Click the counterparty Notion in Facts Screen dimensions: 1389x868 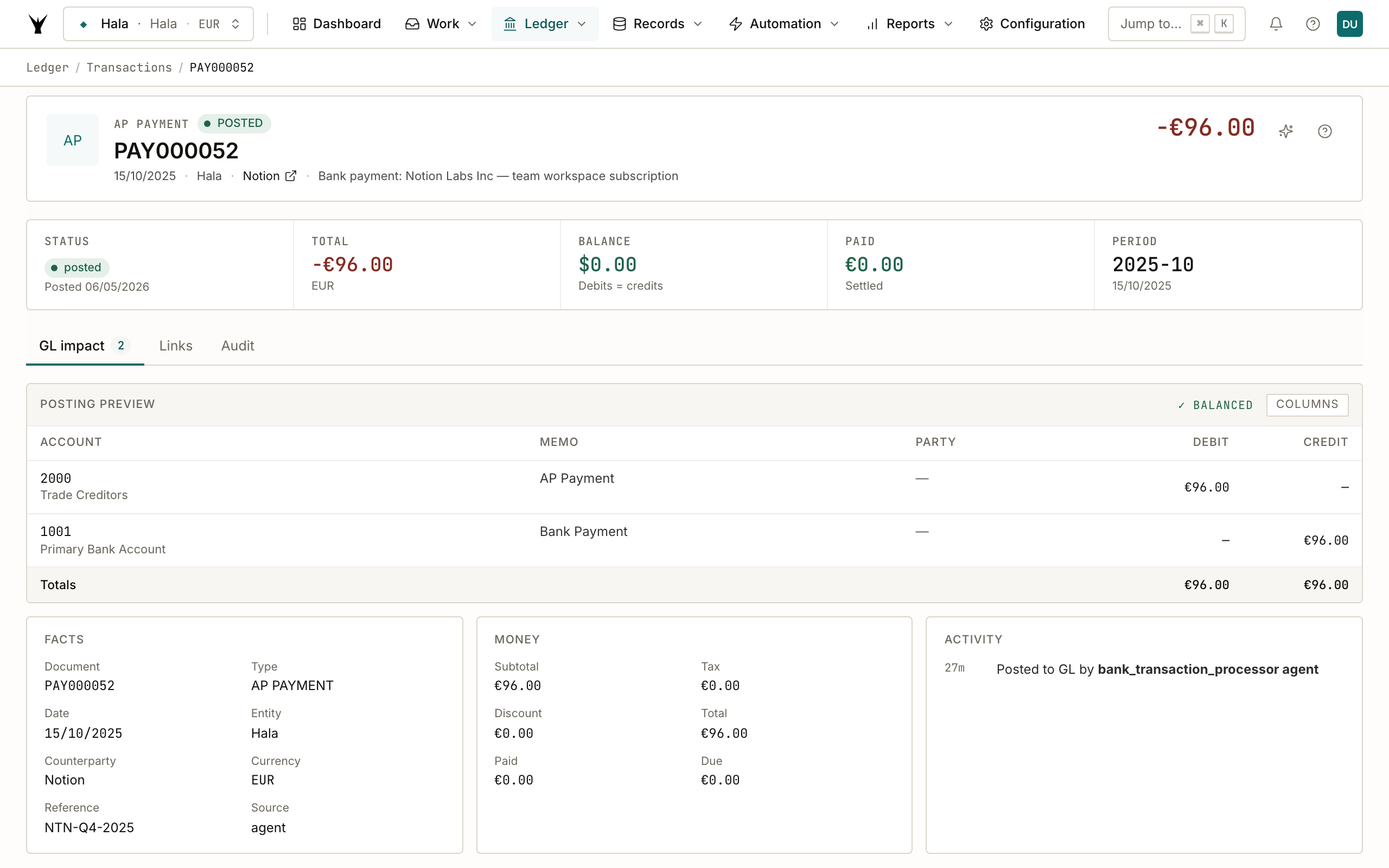[65, 780]
